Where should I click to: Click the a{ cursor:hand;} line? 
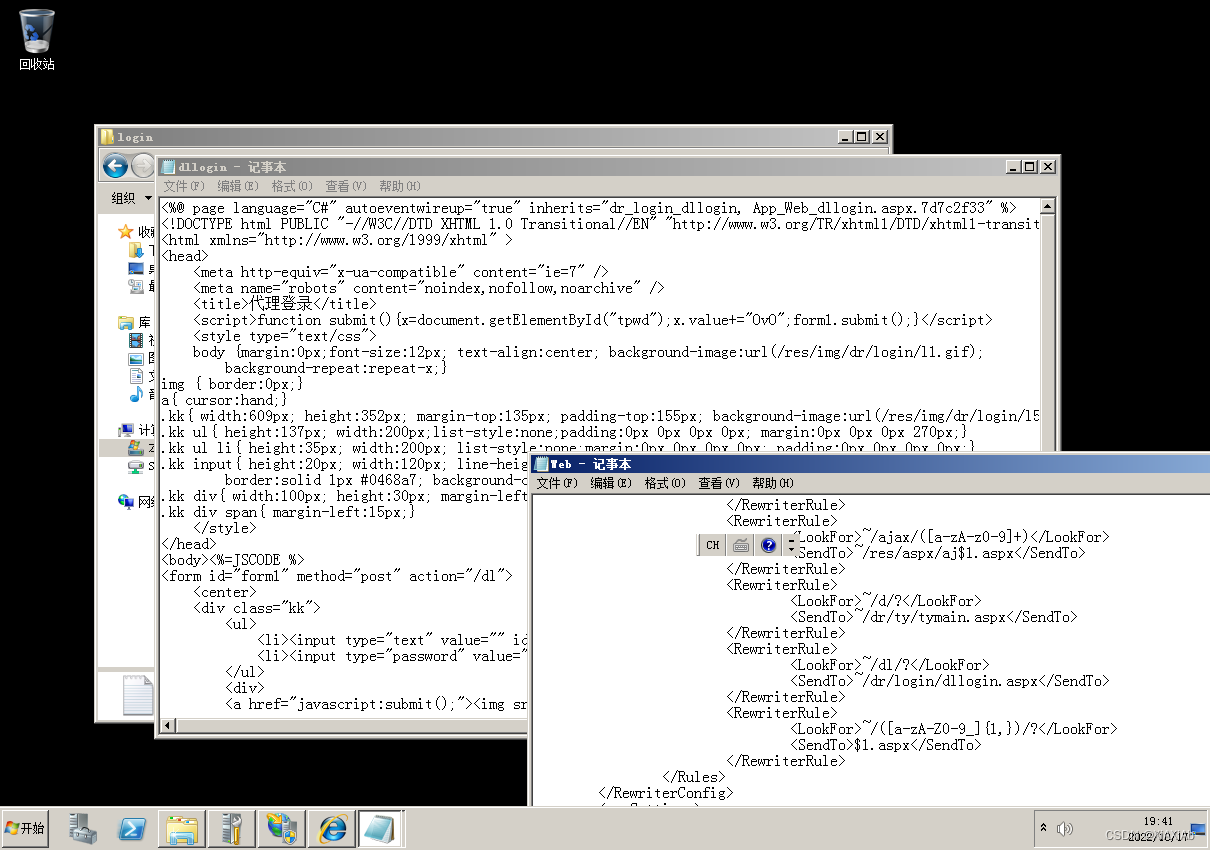(224, 400)
